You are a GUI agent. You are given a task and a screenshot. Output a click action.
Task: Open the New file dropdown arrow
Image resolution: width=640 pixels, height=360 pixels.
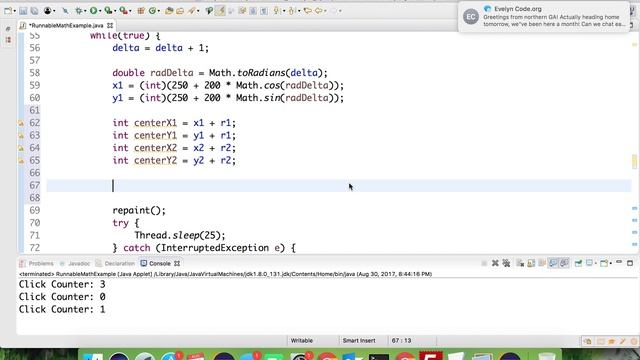pos(15,11)
